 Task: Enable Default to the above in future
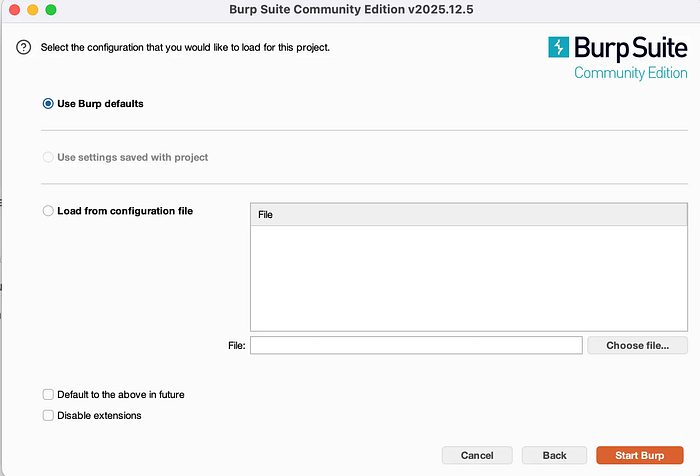[48, 394]
